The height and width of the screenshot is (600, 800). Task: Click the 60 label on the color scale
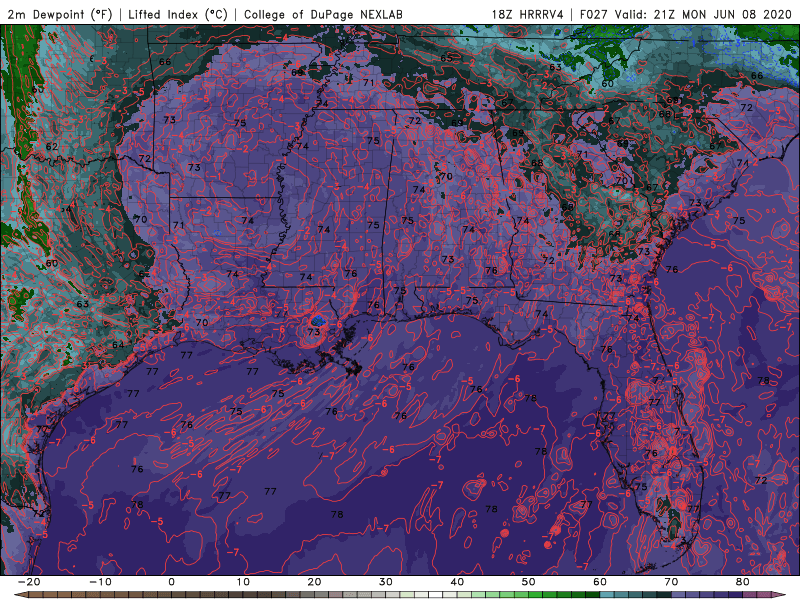[x=600, y=582]
